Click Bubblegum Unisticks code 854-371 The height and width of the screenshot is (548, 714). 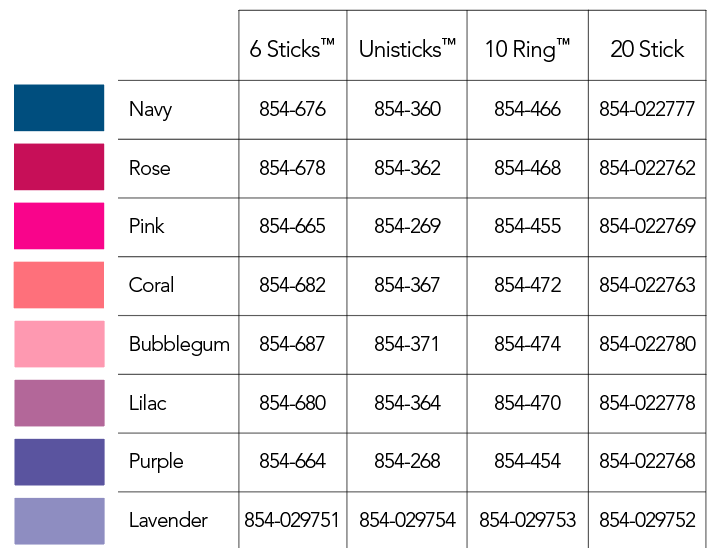pyautogui.click(x=406, y=344)
